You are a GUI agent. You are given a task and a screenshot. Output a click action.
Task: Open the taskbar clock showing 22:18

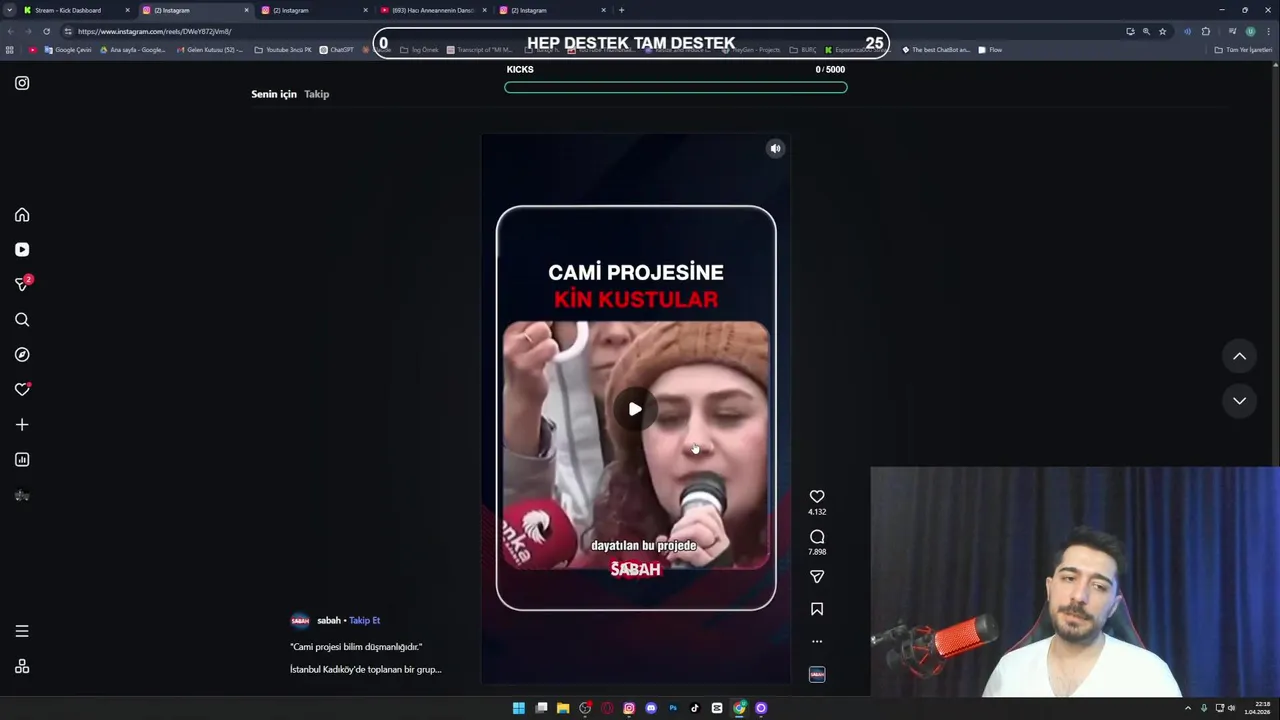[x=1257, y=708]
